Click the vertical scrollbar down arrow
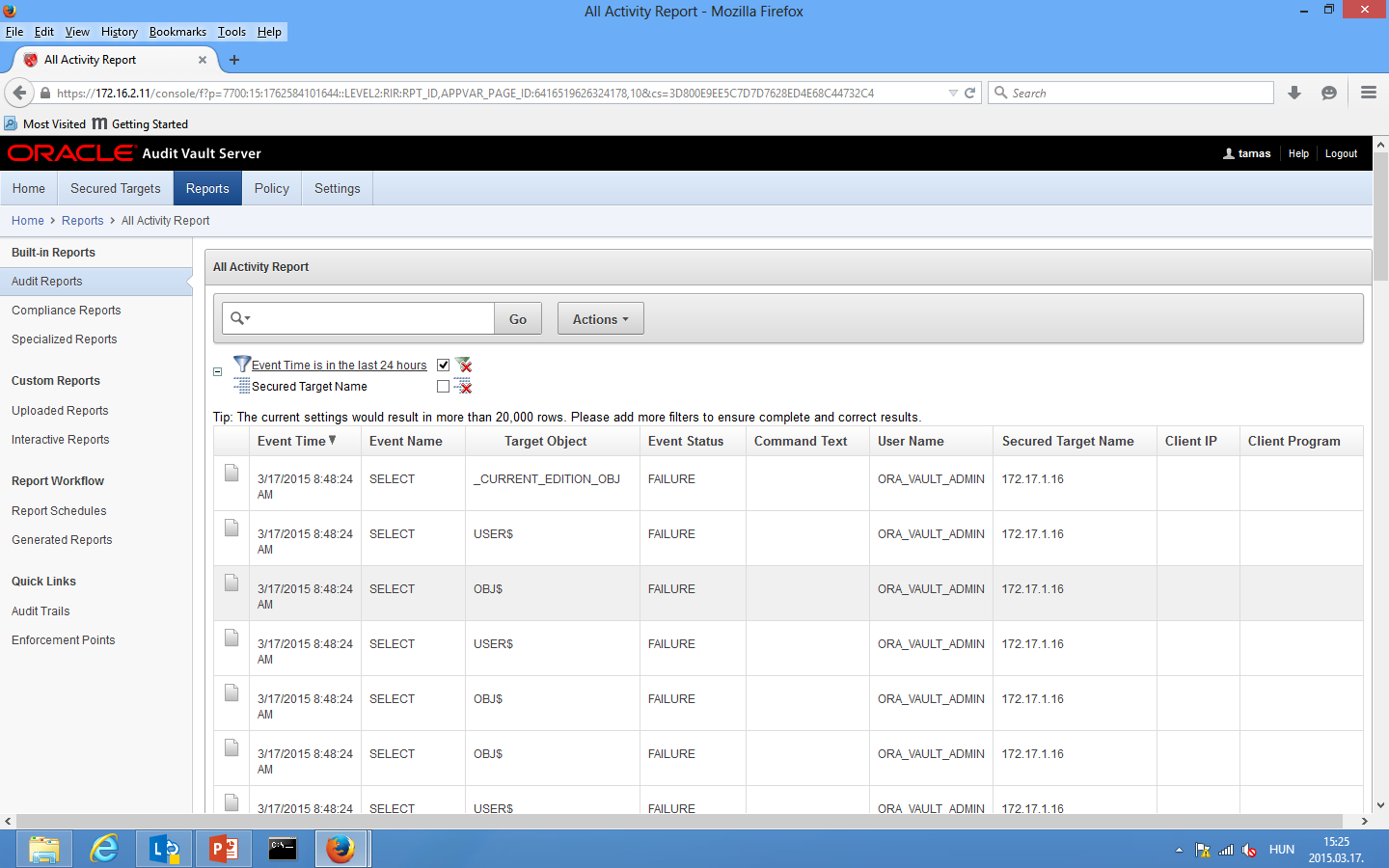Viewport: 1389px width, 868px height. point(1380,805)
